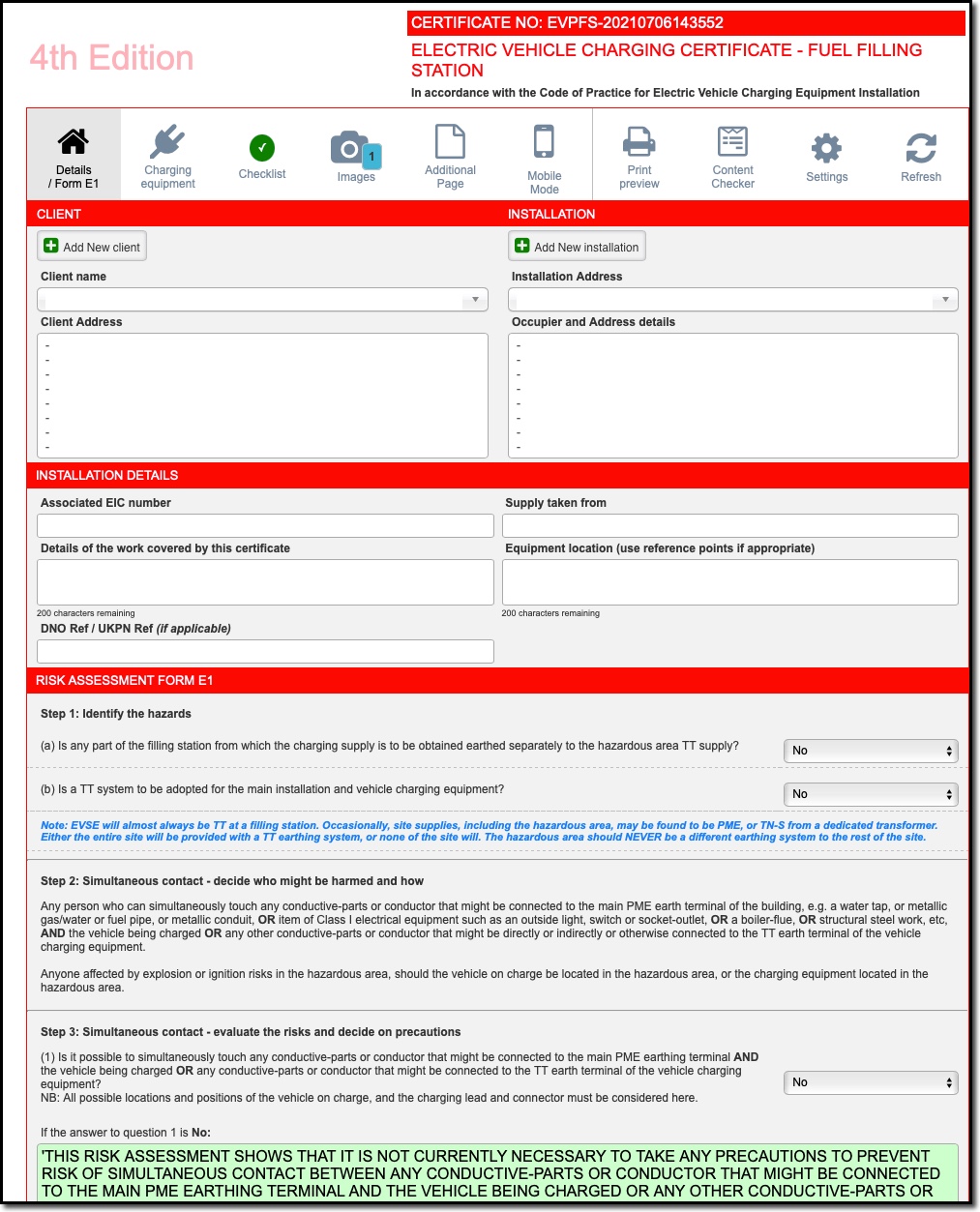Select the Checklist icon

tap(261, 155)
